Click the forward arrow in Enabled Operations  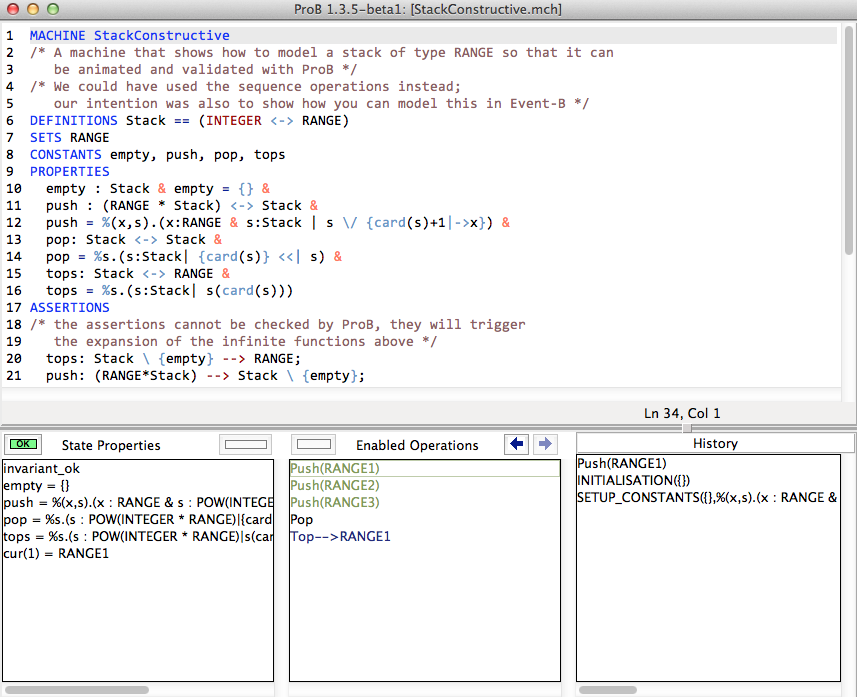(545, 444)
